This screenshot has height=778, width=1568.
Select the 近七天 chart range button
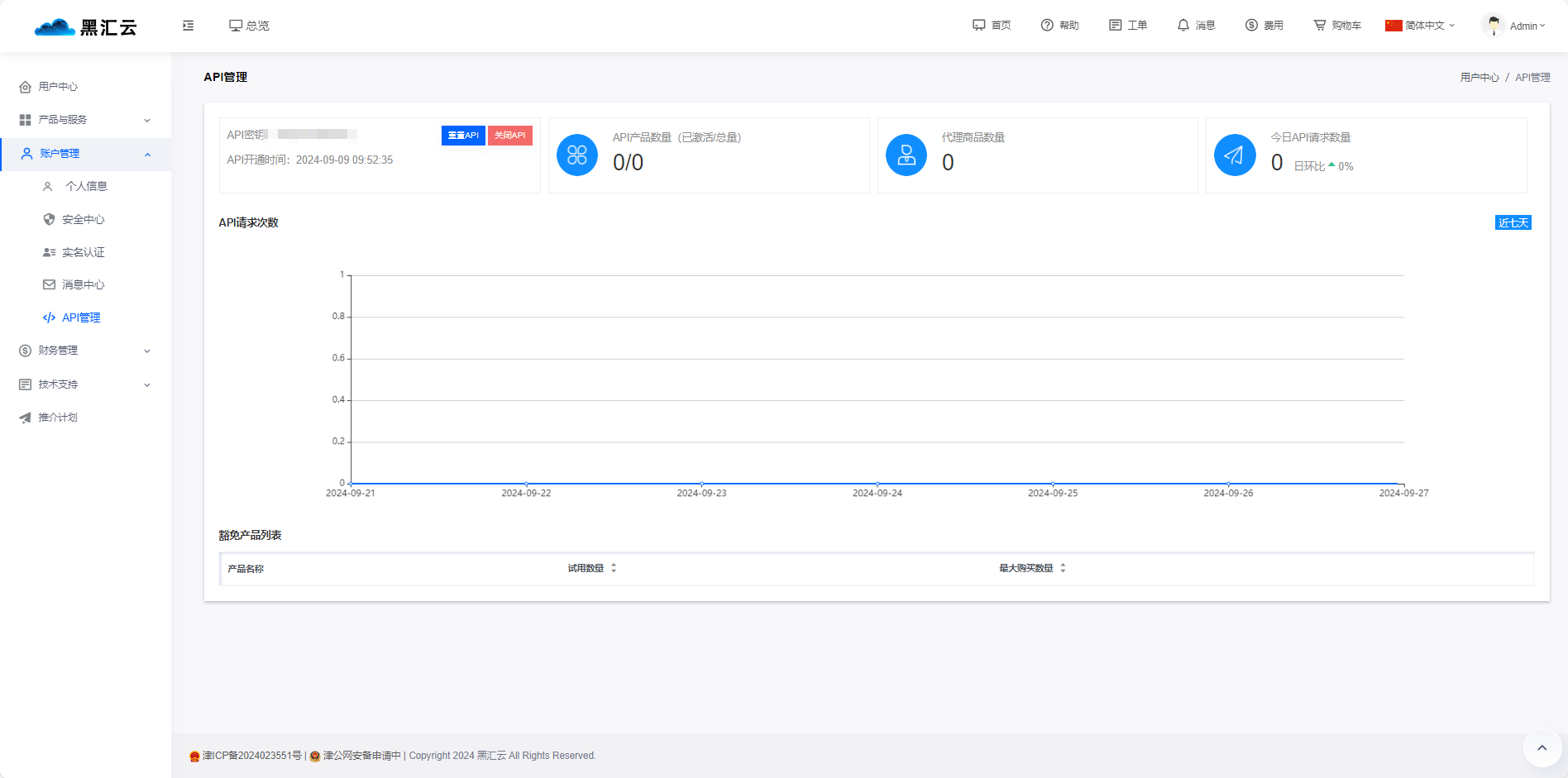pos(1513,223)
